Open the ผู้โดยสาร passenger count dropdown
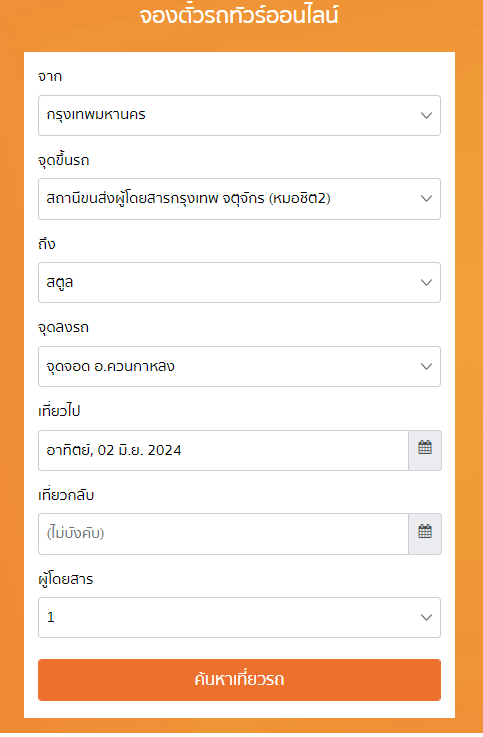 [x=239, y=618]
